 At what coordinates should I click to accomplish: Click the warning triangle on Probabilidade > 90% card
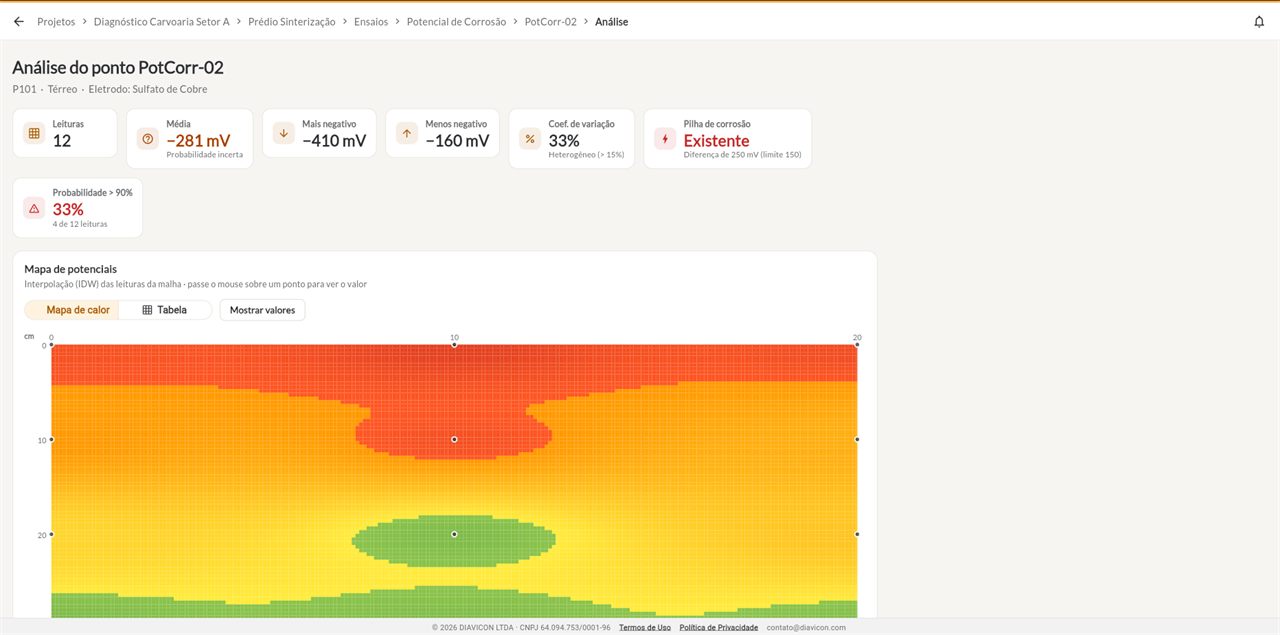tap(34, 208)
